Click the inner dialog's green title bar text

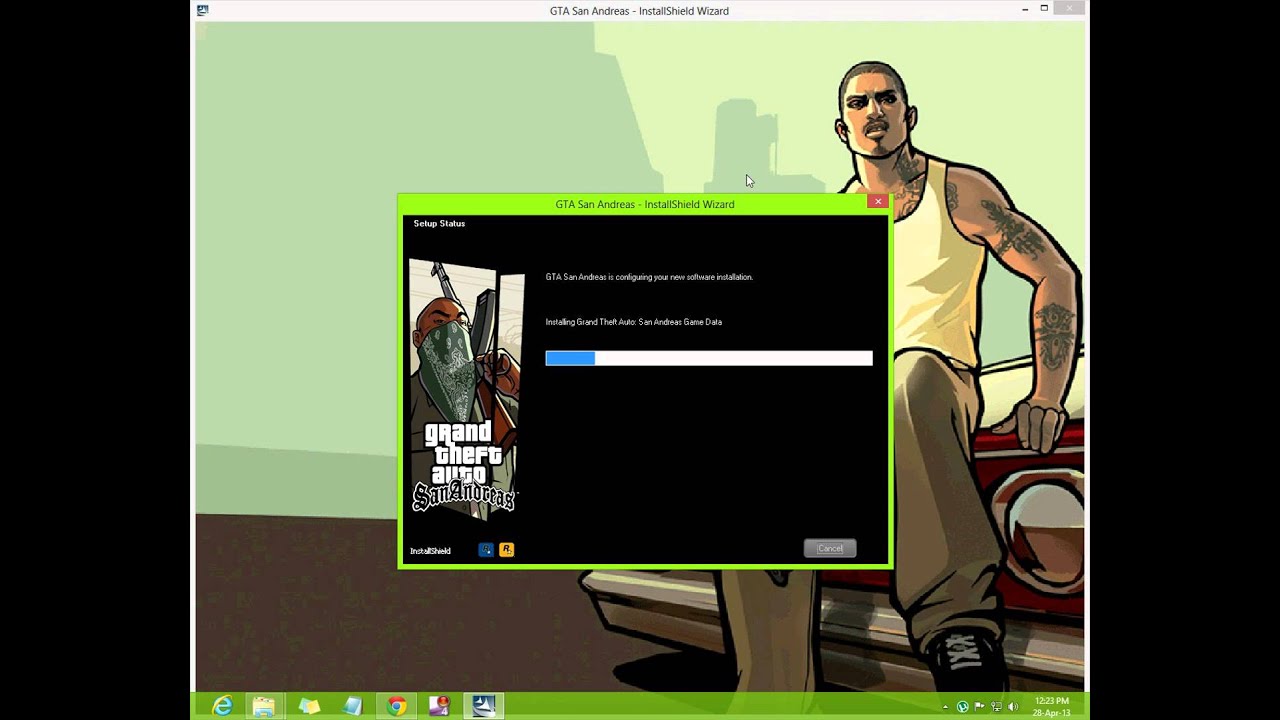[645, 204]
